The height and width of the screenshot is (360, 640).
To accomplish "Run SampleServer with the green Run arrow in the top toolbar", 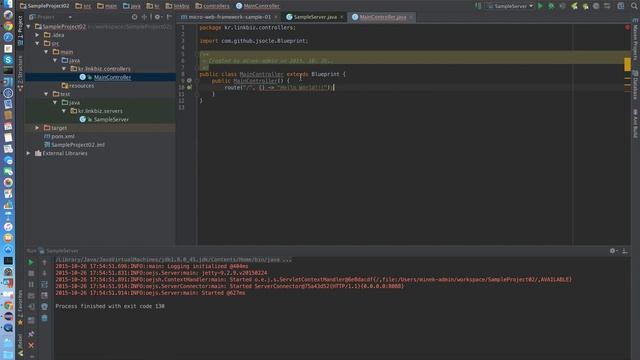I will tap(540, 6).
